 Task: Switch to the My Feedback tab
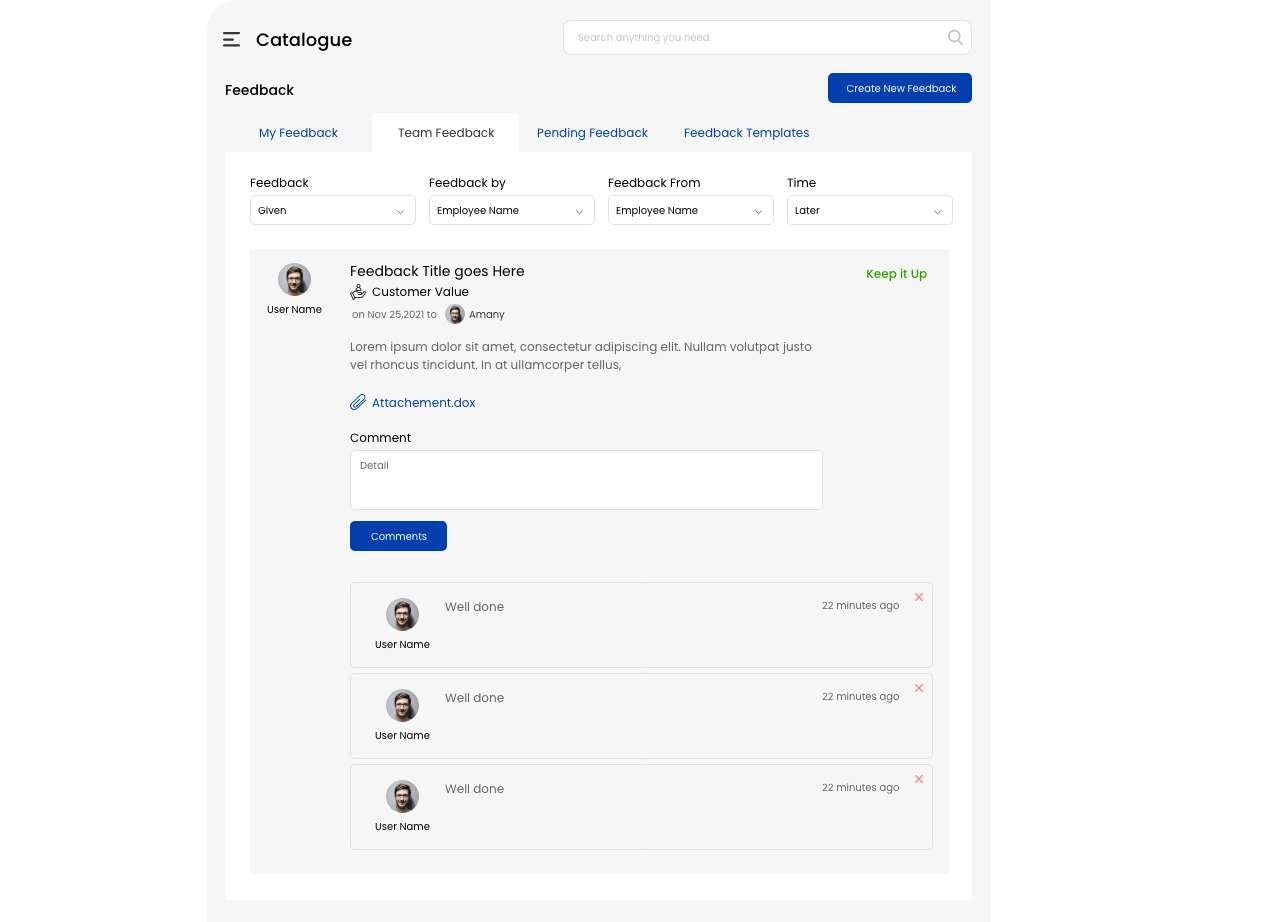[298, 133]
